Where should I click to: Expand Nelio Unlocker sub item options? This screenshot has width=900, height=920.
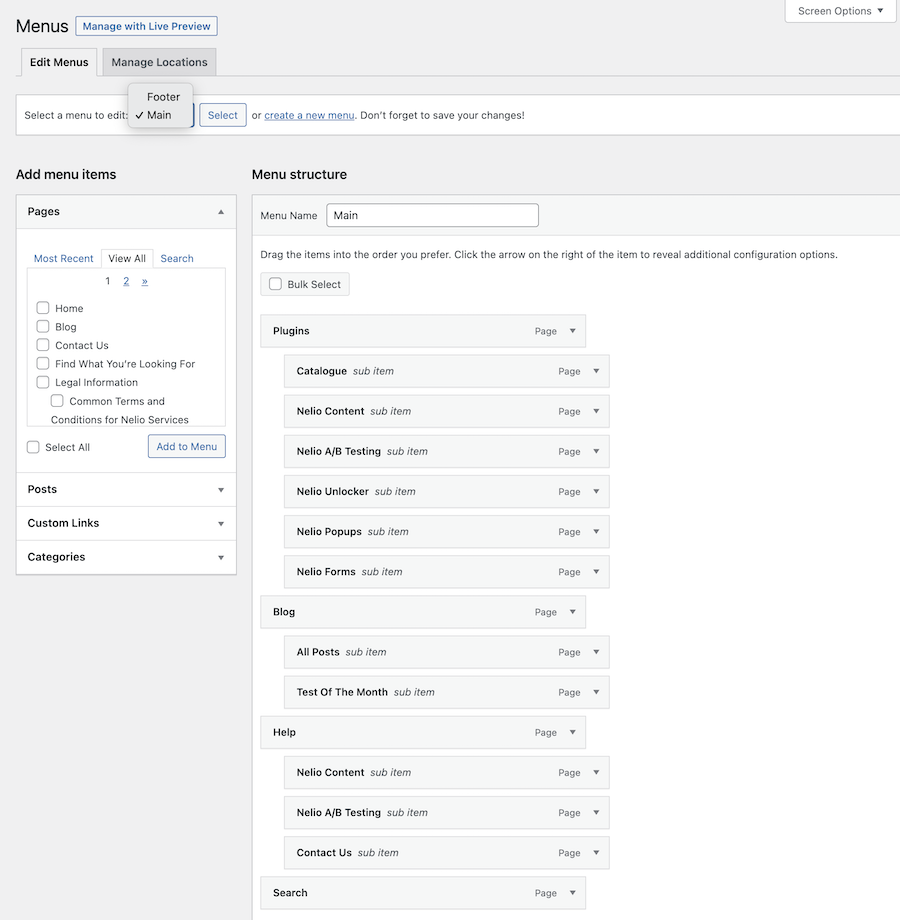596,491
